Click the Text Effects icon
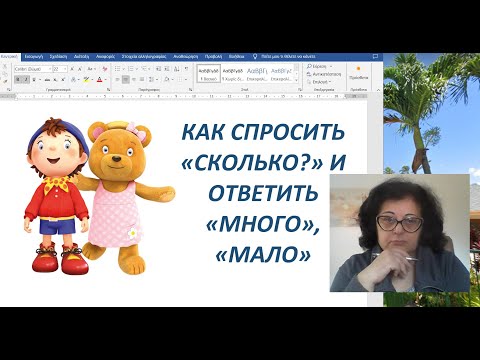 coord(73,80)
